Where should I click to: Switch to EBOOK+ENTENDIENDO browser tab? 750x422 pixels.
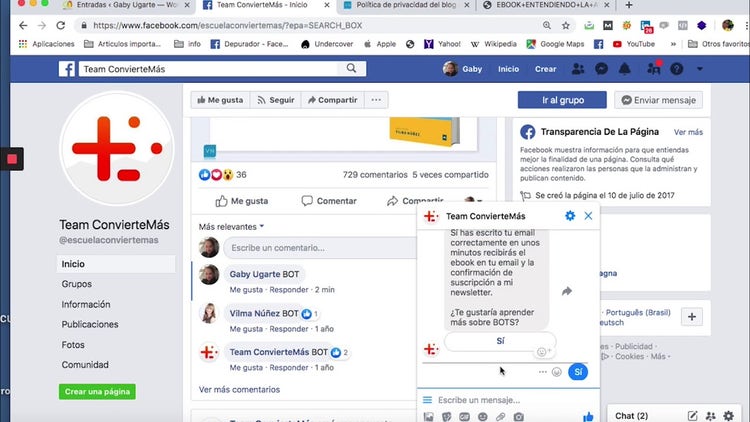(547, 5)
